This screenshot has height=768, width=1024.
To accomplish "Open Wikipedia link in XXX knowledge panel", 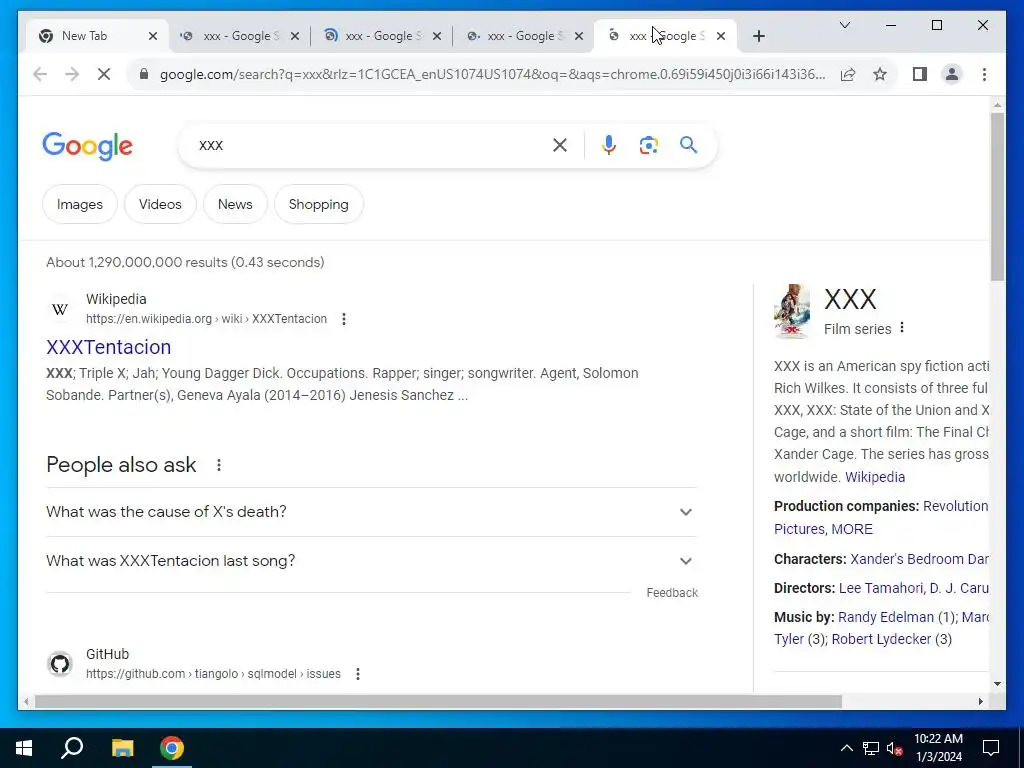I will coord(874,477).
